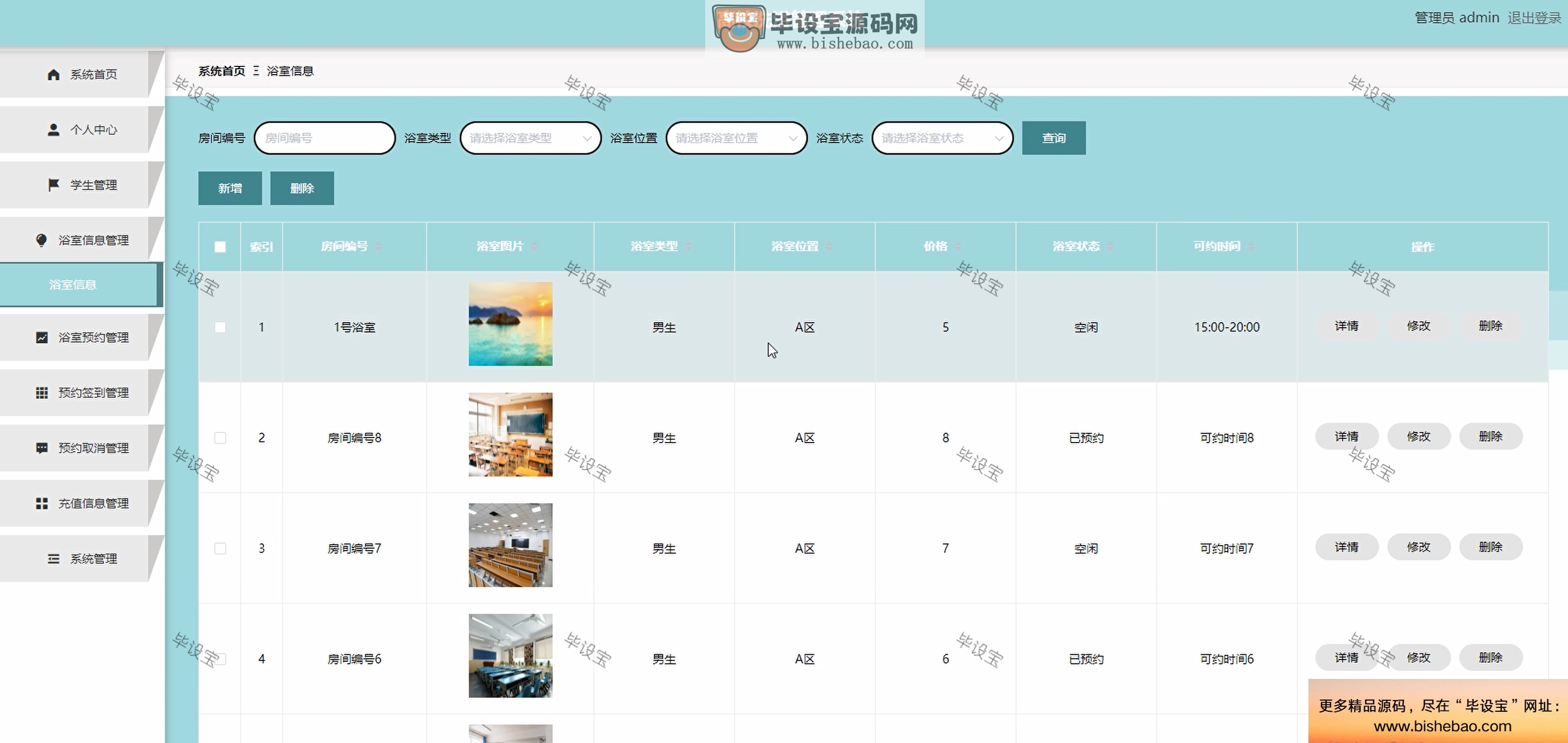
Task: Sort by 浴室类型 column arrows
Action: (x=688, y=246)
